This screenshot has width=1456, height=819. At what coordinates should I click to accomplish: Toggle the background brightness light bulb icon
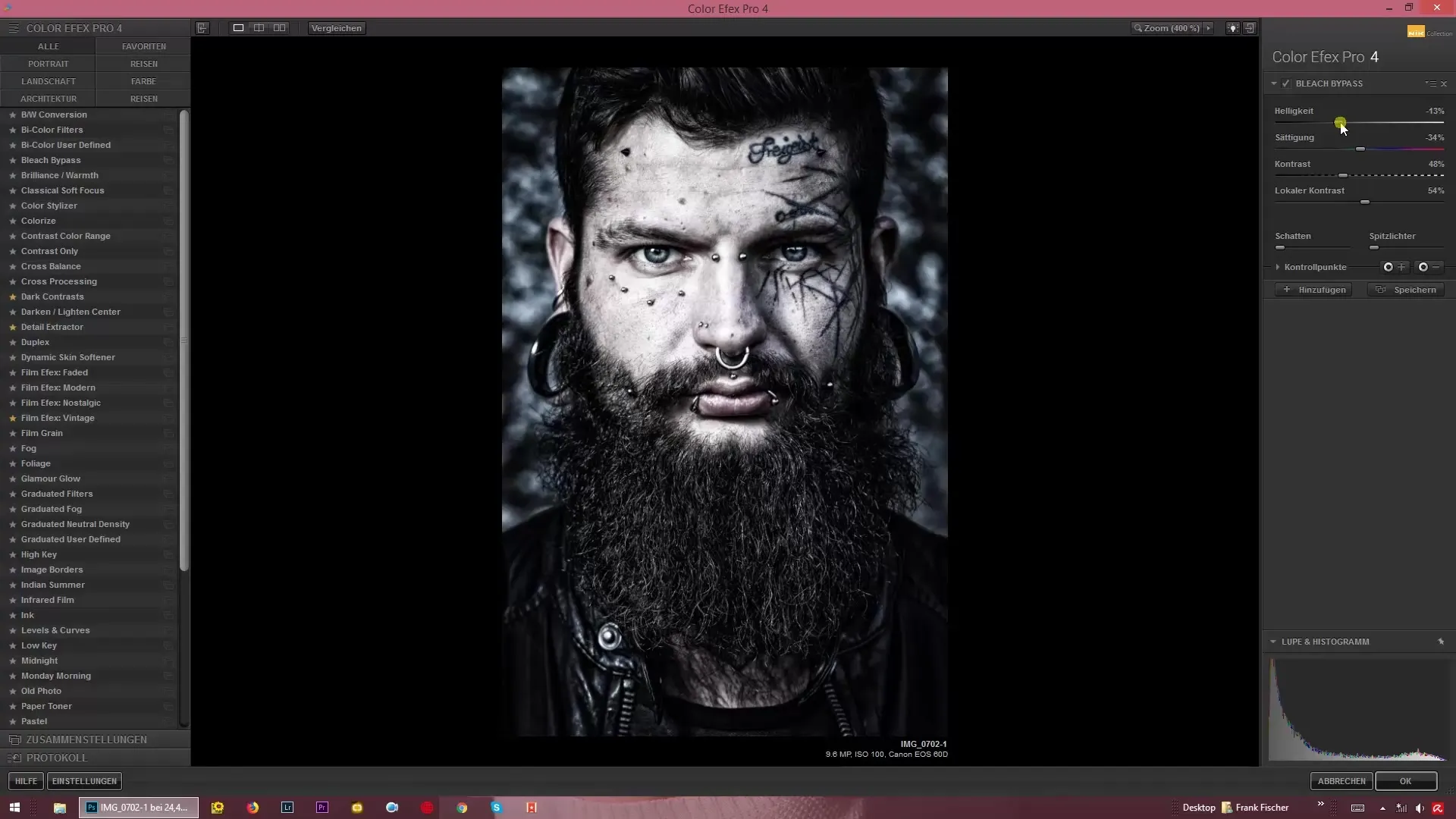(1233, 28)
